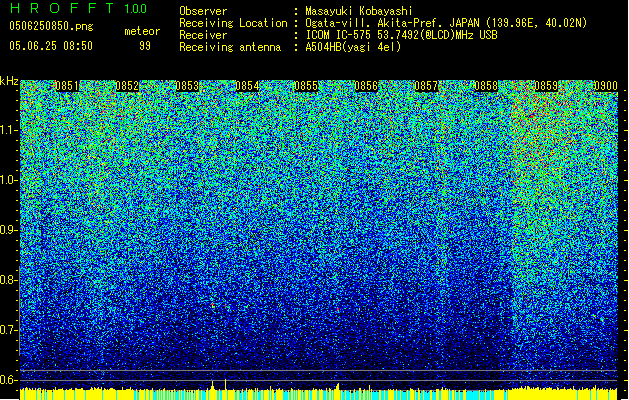This screenshot has width=629, height=400.
Task: Select the ICOM IC-575 53.7492 MHz USB text
Action: pos(401,35)
